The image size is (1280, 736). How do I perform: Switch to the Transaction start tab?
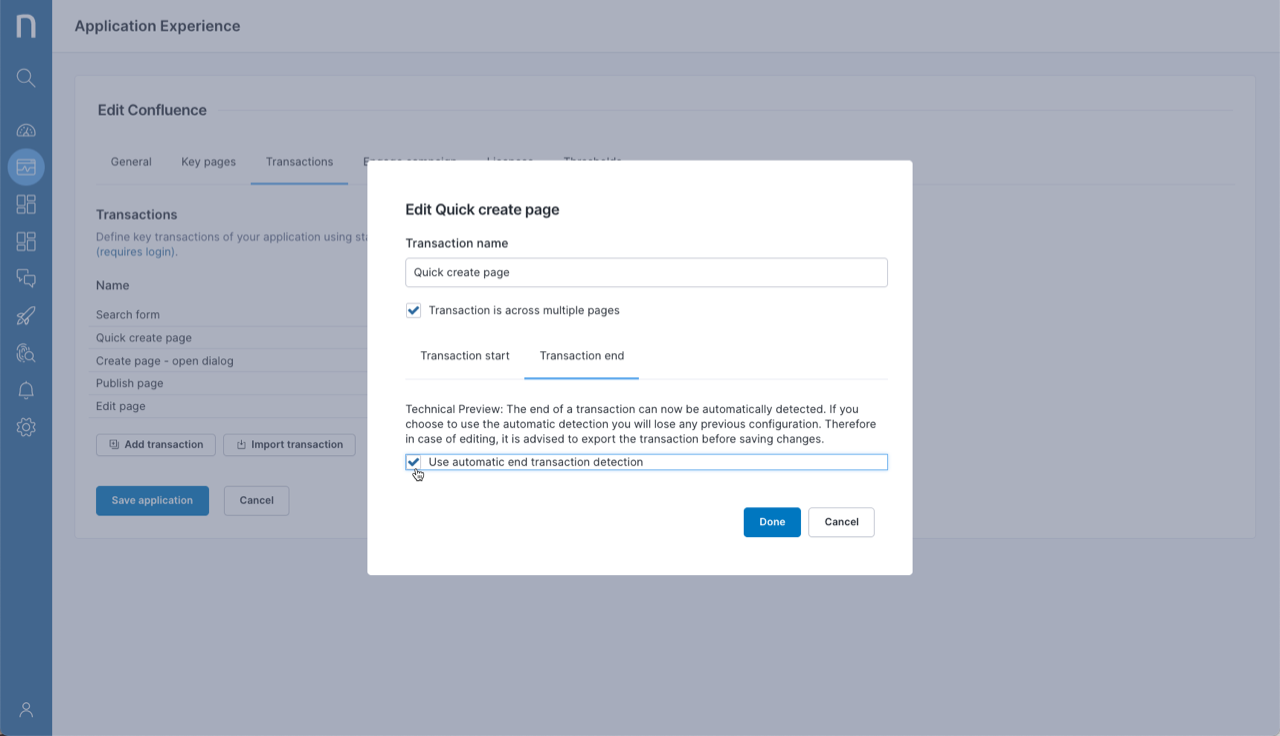(x=464, y=355)
